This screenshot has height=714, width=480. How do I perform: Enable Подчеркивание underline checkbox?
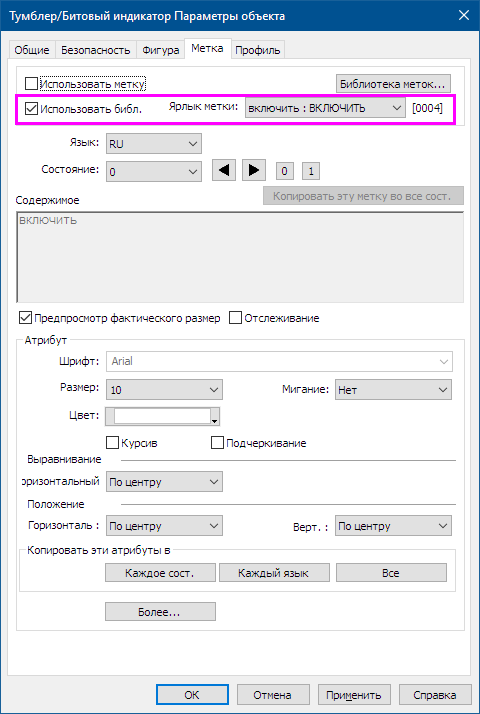217,443
